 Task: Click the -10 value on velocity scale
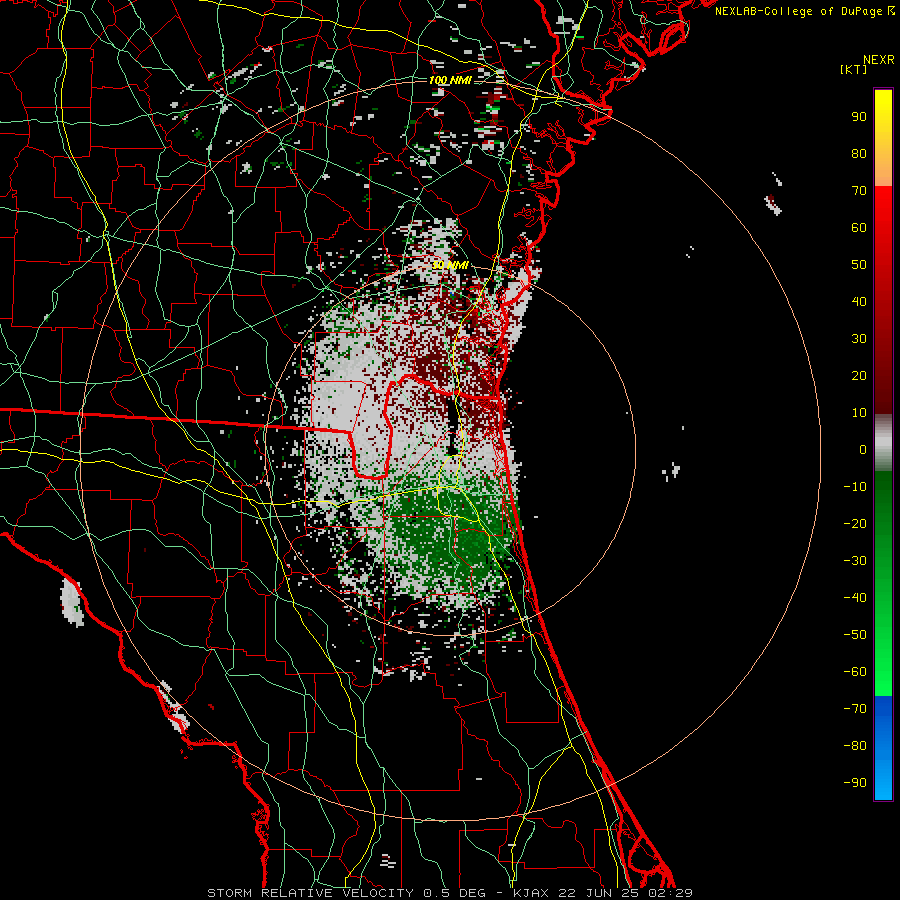click(855, 487)
